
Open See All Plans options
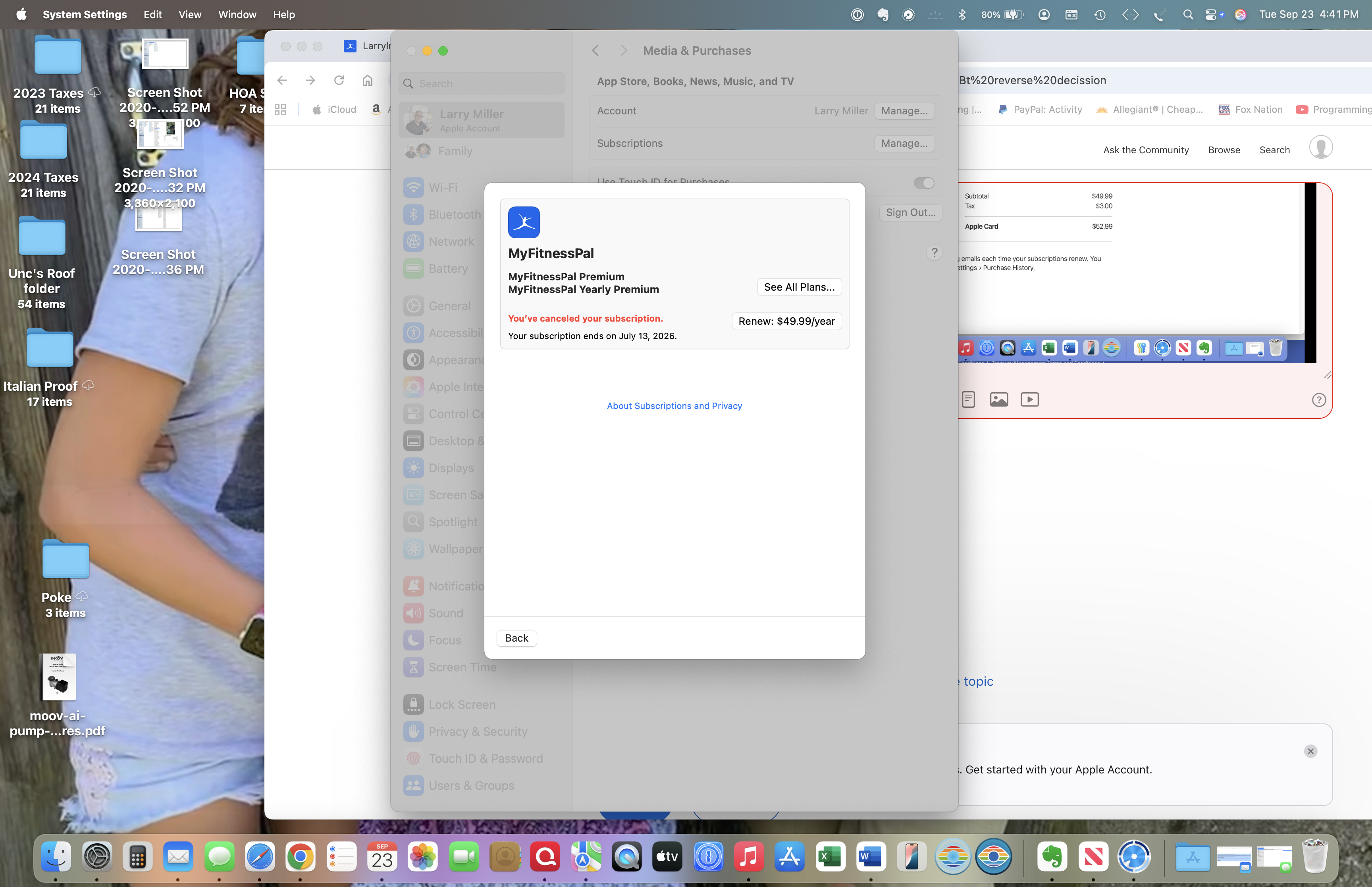[799, 287]
